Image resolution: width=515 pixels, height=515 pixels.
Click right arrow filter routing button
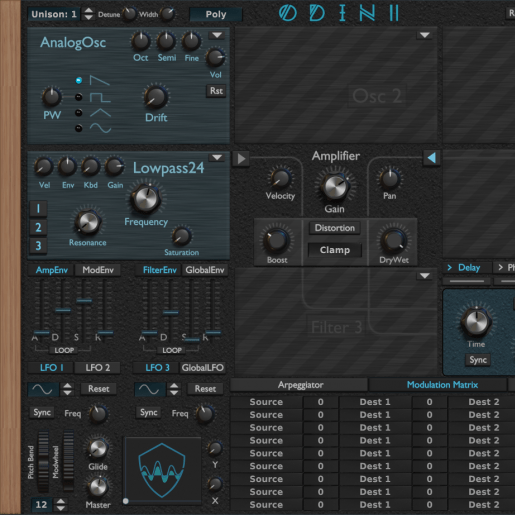coord(241,159)
